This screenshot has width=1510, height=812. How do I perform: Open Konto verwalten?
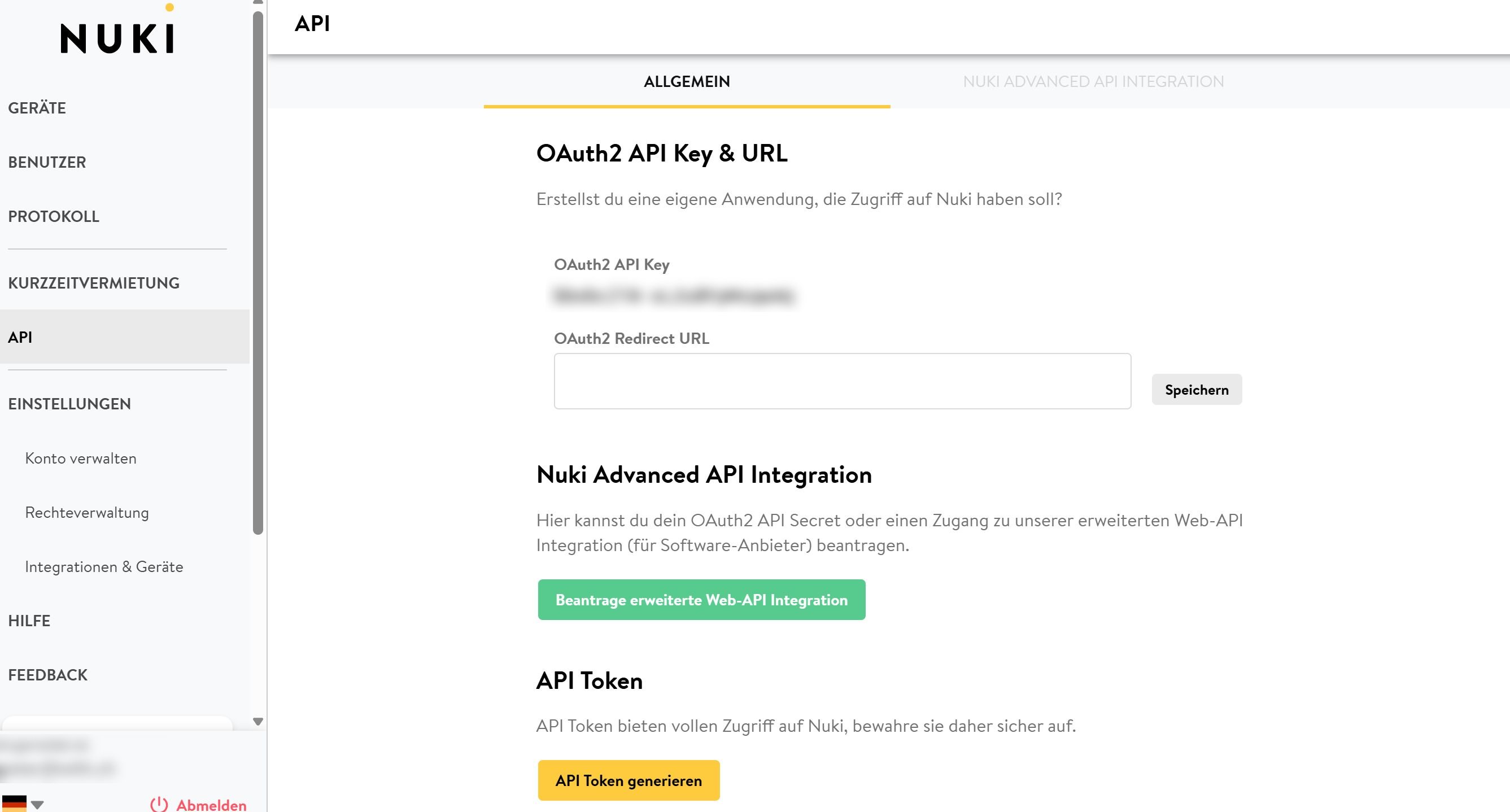80,459
